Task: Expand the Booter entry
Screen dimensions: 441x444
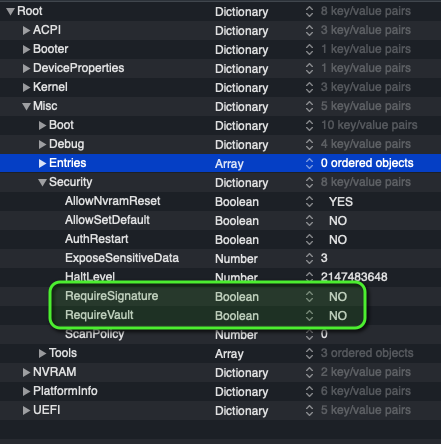Action: [26, 50]
